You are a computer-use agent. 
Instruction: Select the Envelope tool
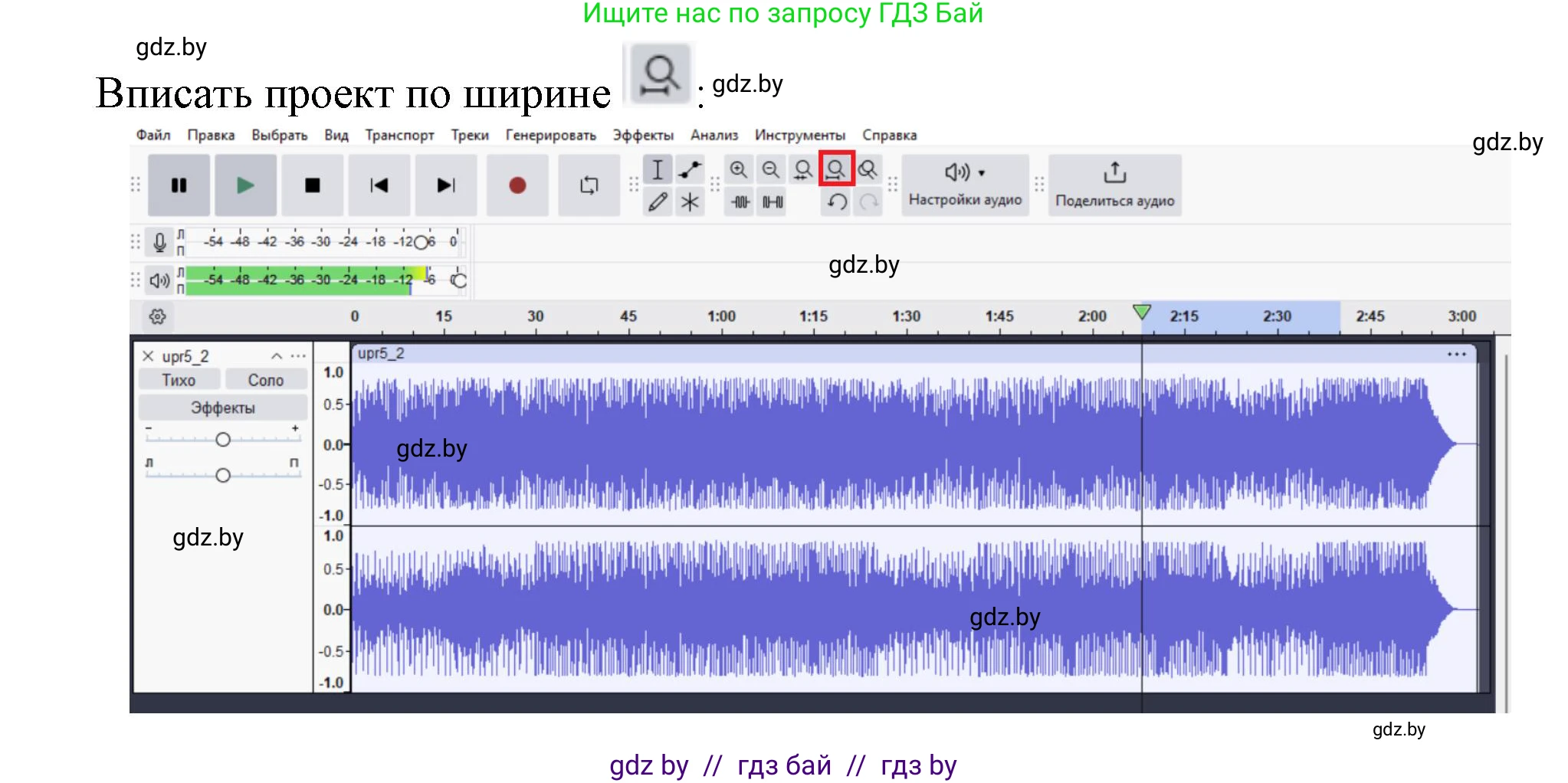(690, 169)
